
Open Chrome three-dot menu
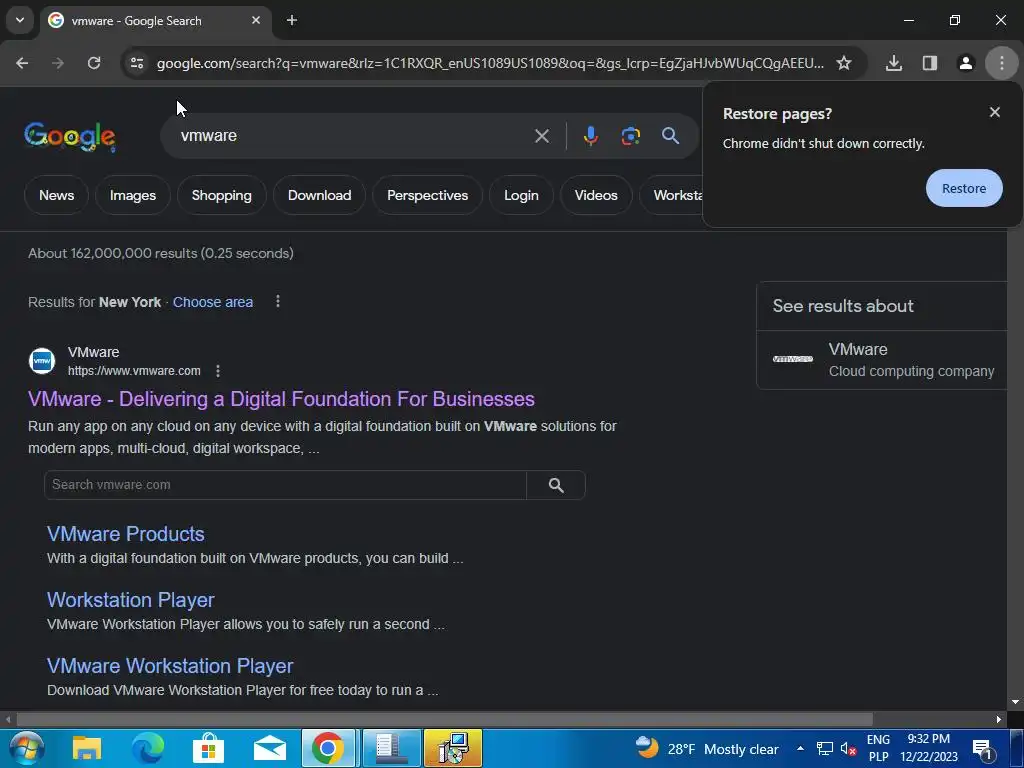click(1002, 63)
